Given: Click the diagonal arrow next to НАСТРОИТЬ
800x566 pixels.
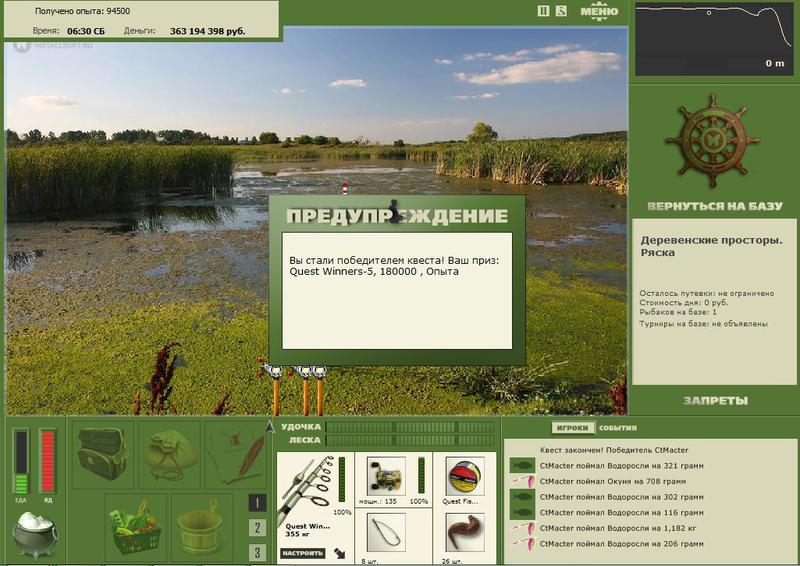Looking at the screenshot, I should coord(340,553).
